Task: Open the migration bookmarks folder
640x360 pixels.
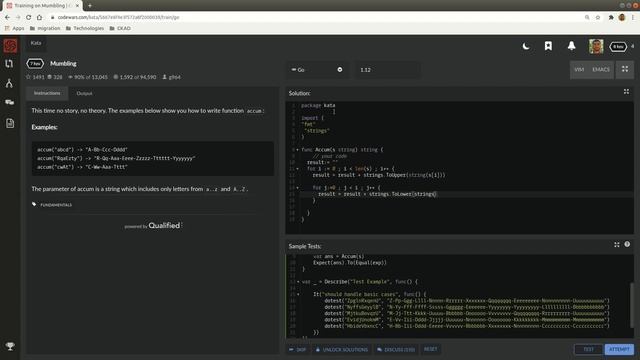Action: tap(45, 28)
